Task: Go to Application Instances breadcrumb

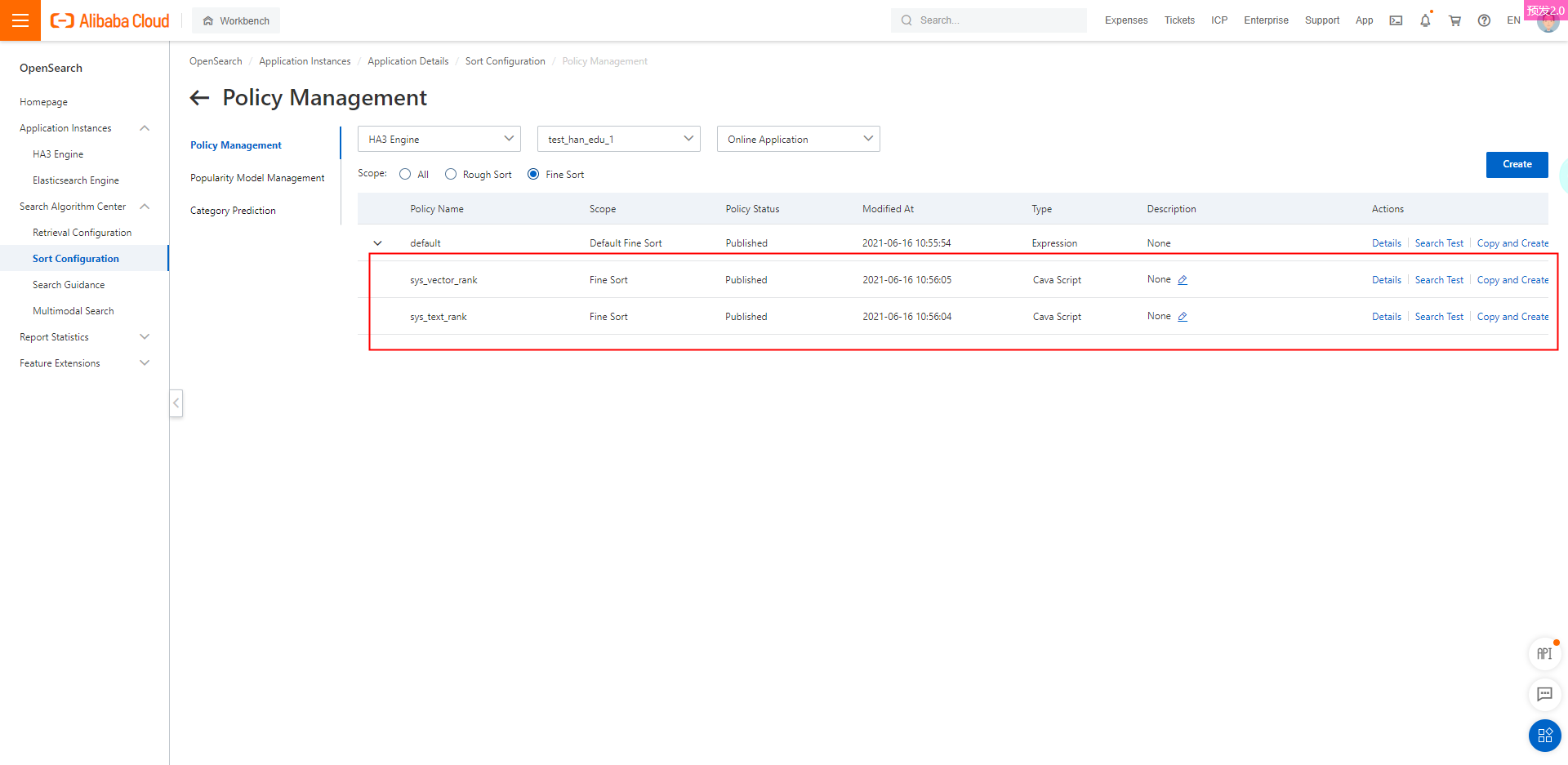Action: pyautogui.click(x=305, y=61)
